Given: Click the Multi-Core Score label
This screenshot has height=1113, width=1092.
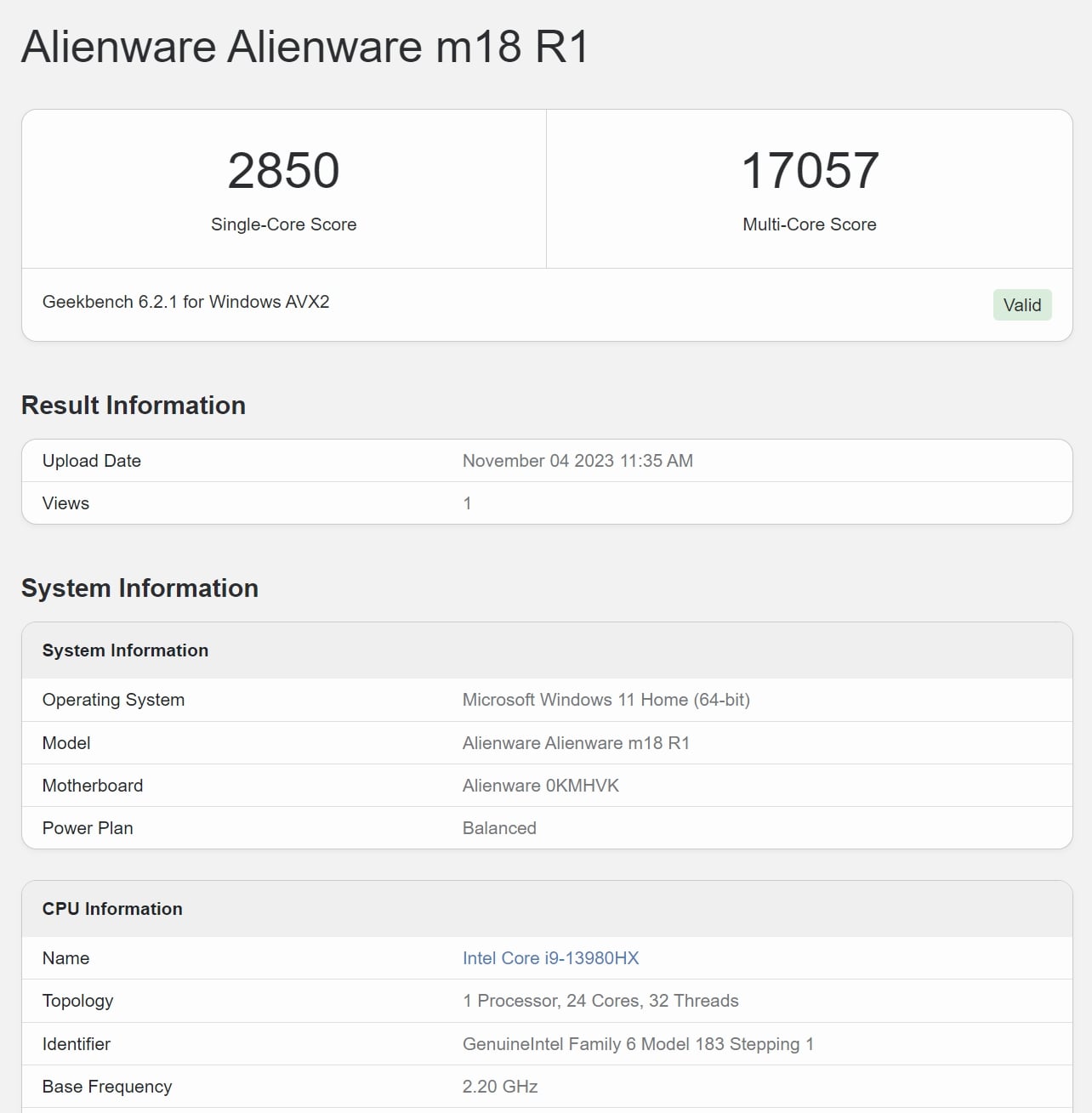Looking at the screenshot, I should click(810, 224).
